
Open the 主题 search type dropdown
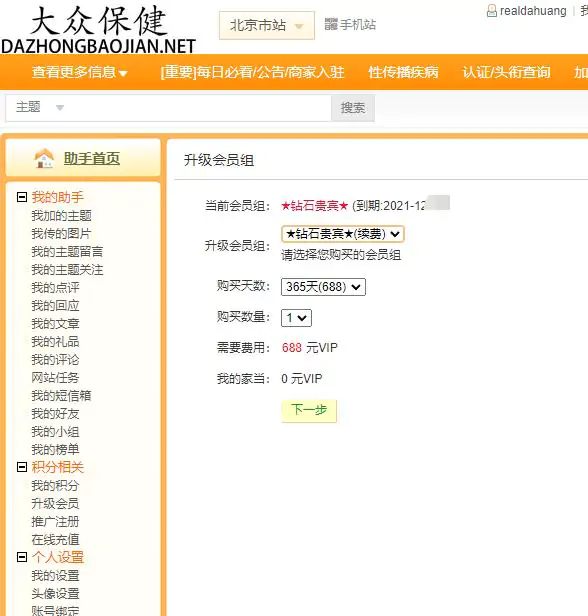point(39,107)
